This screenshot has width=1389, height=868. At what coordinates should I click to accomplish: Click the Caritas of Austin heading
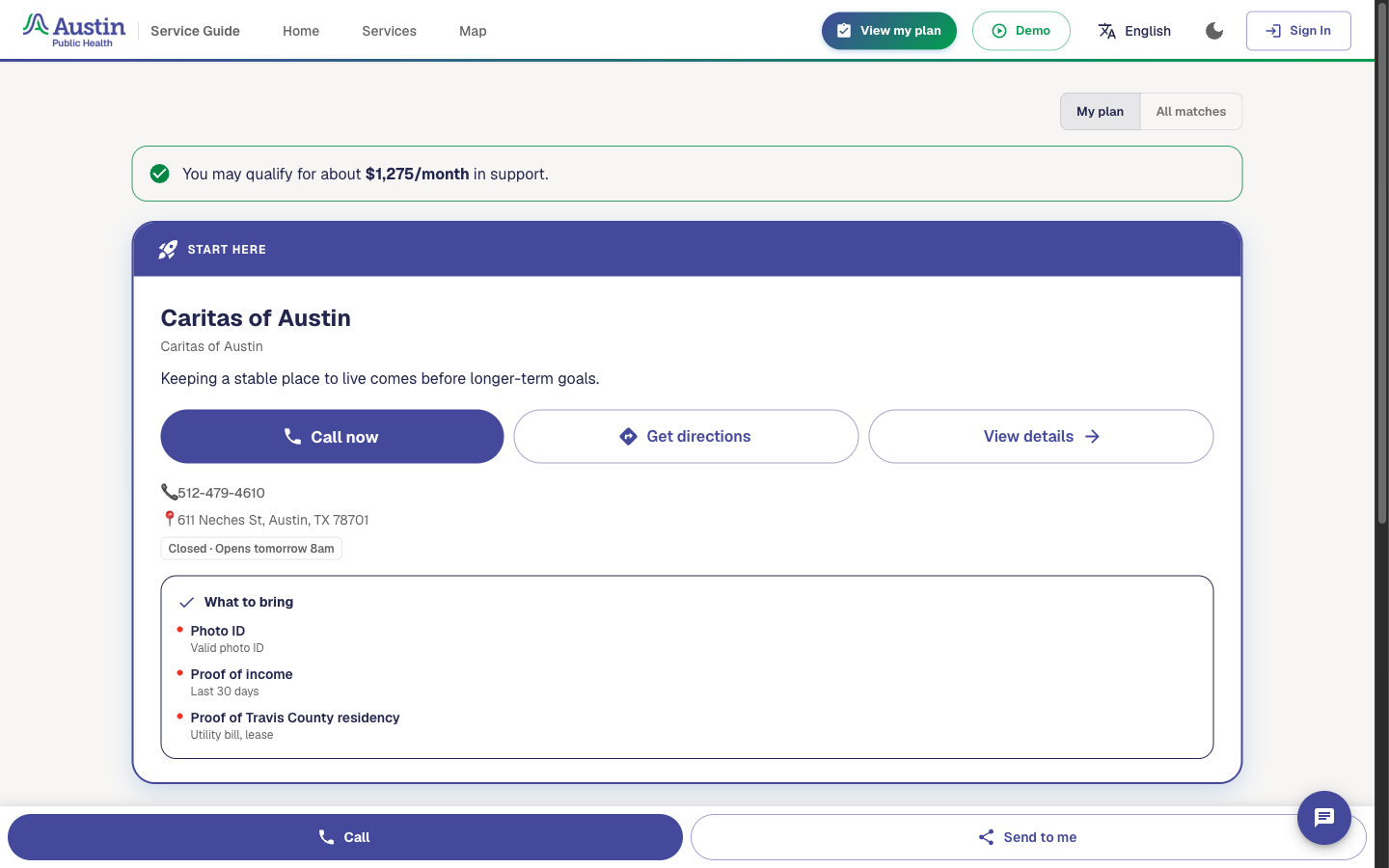click(256, 318)
